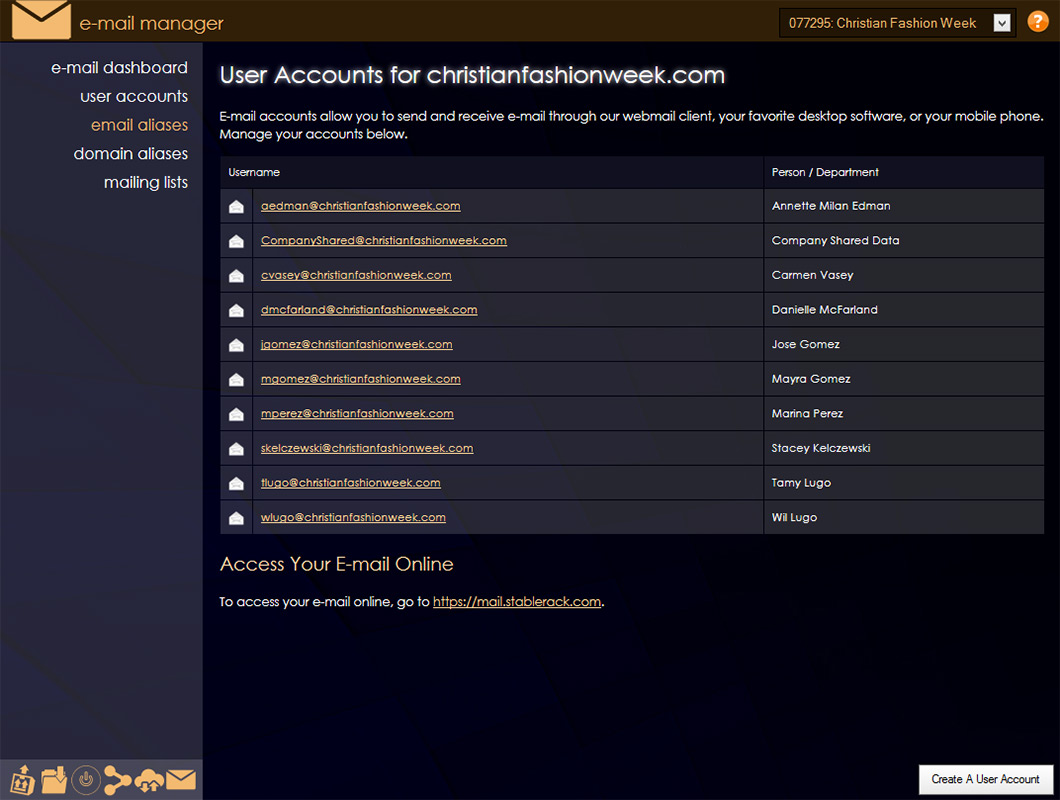Screen dimensions: 1060x800
Task: Navigate to mailing lists in sidebar
Action: tap(145, 183)
